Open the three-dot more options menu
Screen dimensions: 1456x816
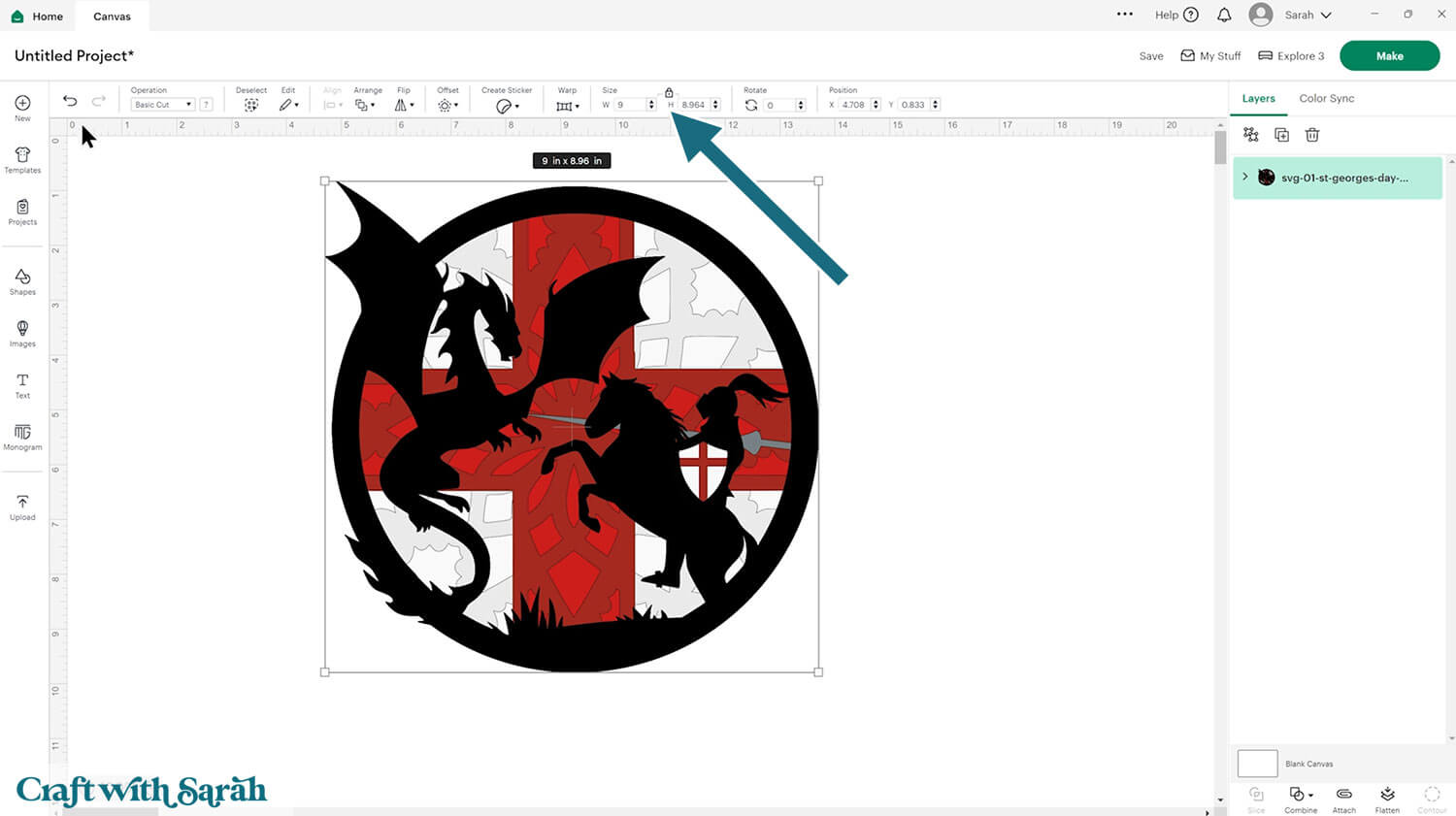1125,14
